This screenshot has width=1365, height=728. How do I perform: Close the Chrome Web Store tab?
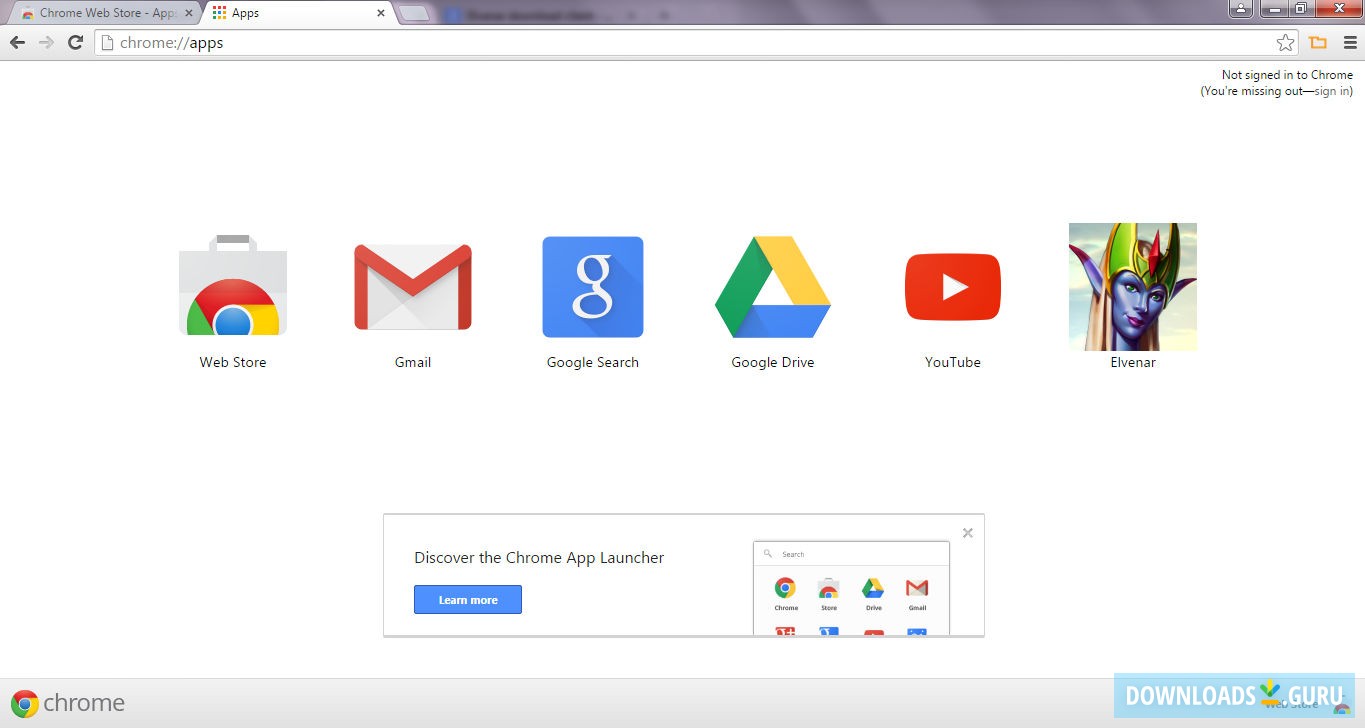(189, 13)
